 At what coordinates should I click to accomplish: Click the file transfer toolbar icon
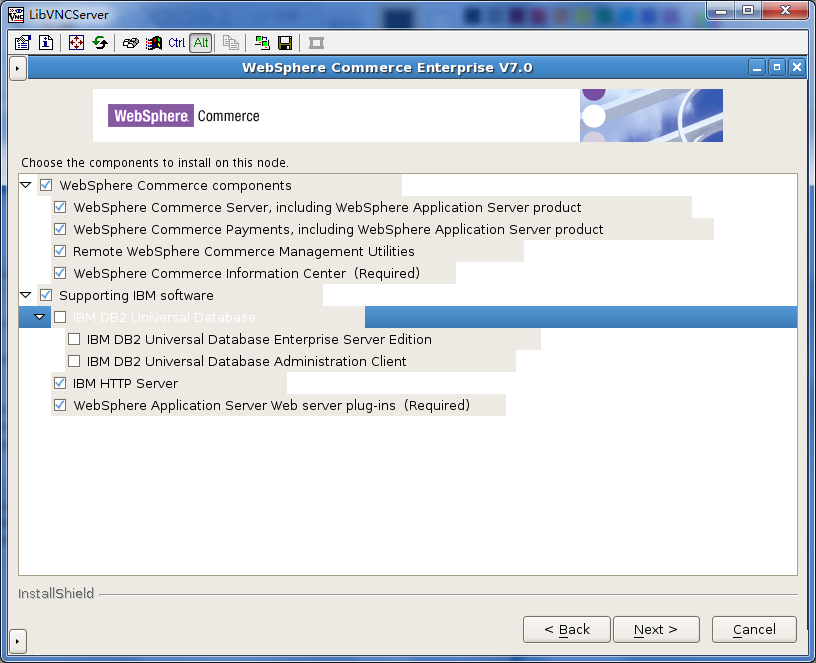231,43
